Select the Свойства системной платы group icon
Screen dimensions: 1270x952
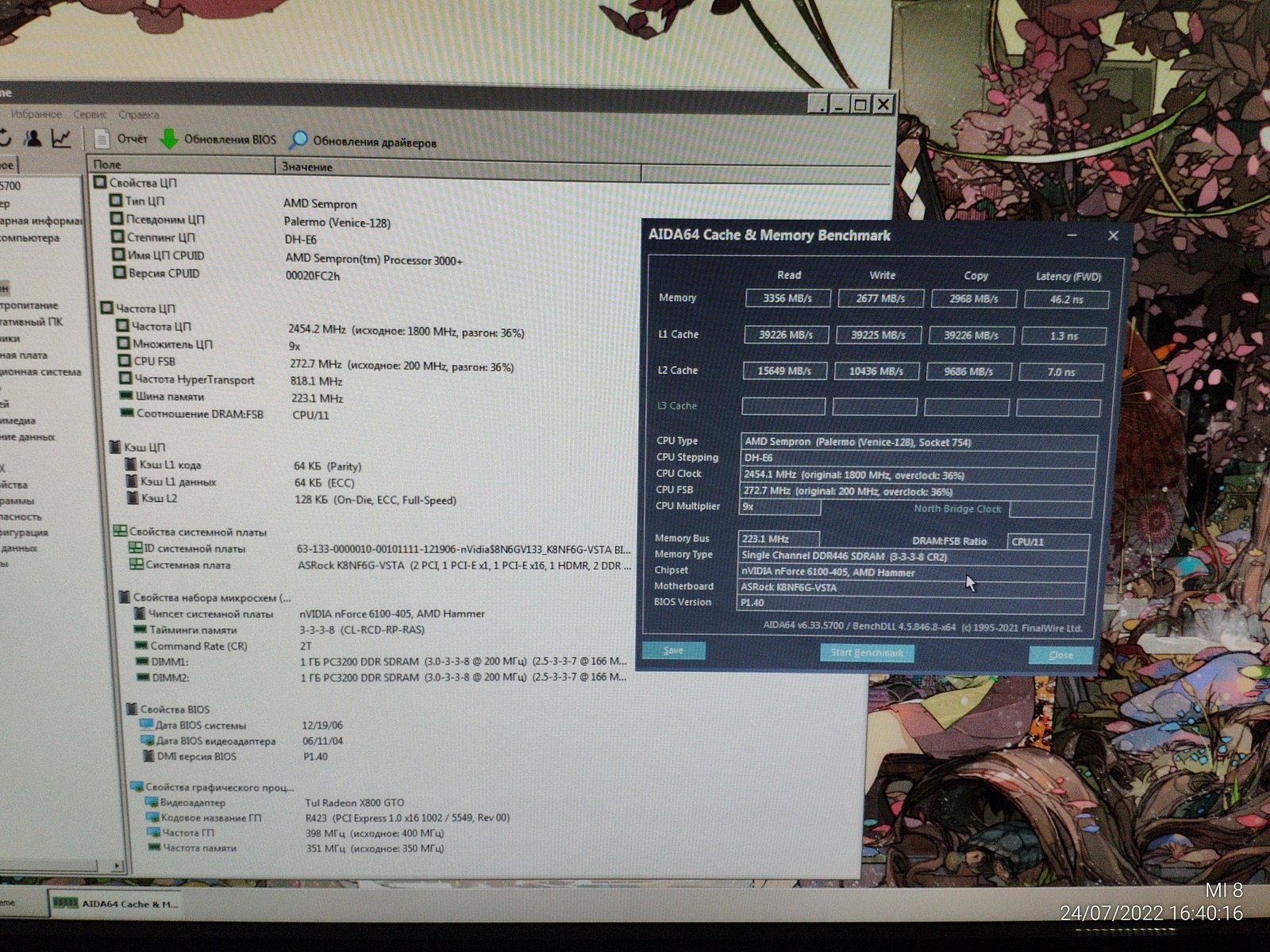point(120,531)
